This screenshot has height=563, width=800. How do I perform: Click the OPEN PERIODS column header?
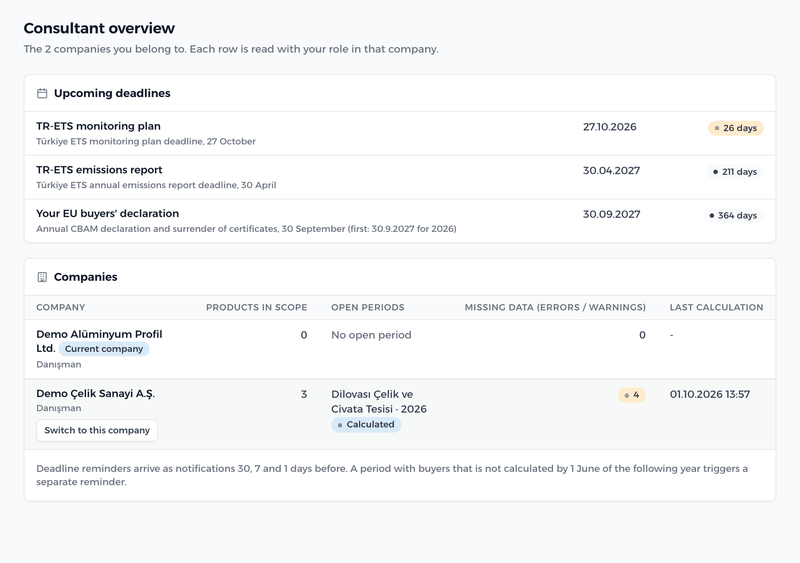pos(368,307)
